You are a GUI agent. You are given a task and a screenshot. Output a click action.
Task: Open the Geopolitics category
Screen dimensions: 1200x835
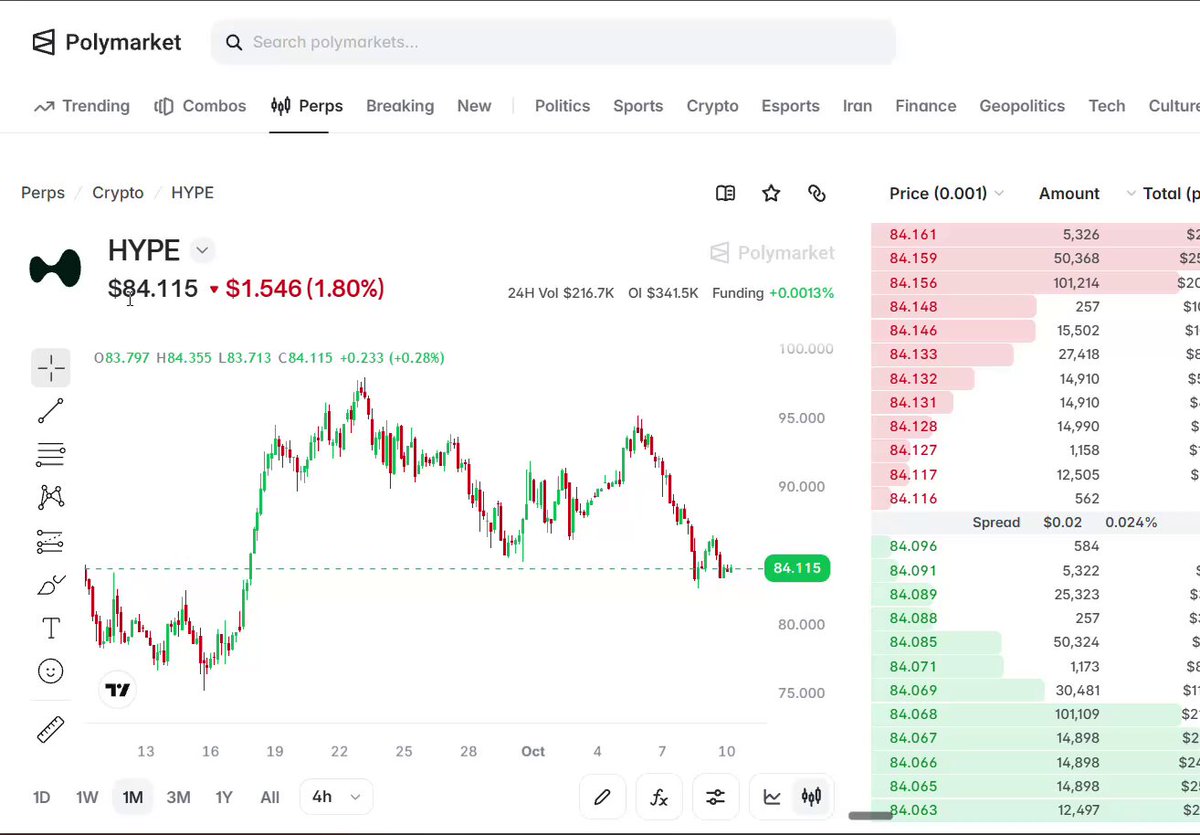tap(1022, 106)
